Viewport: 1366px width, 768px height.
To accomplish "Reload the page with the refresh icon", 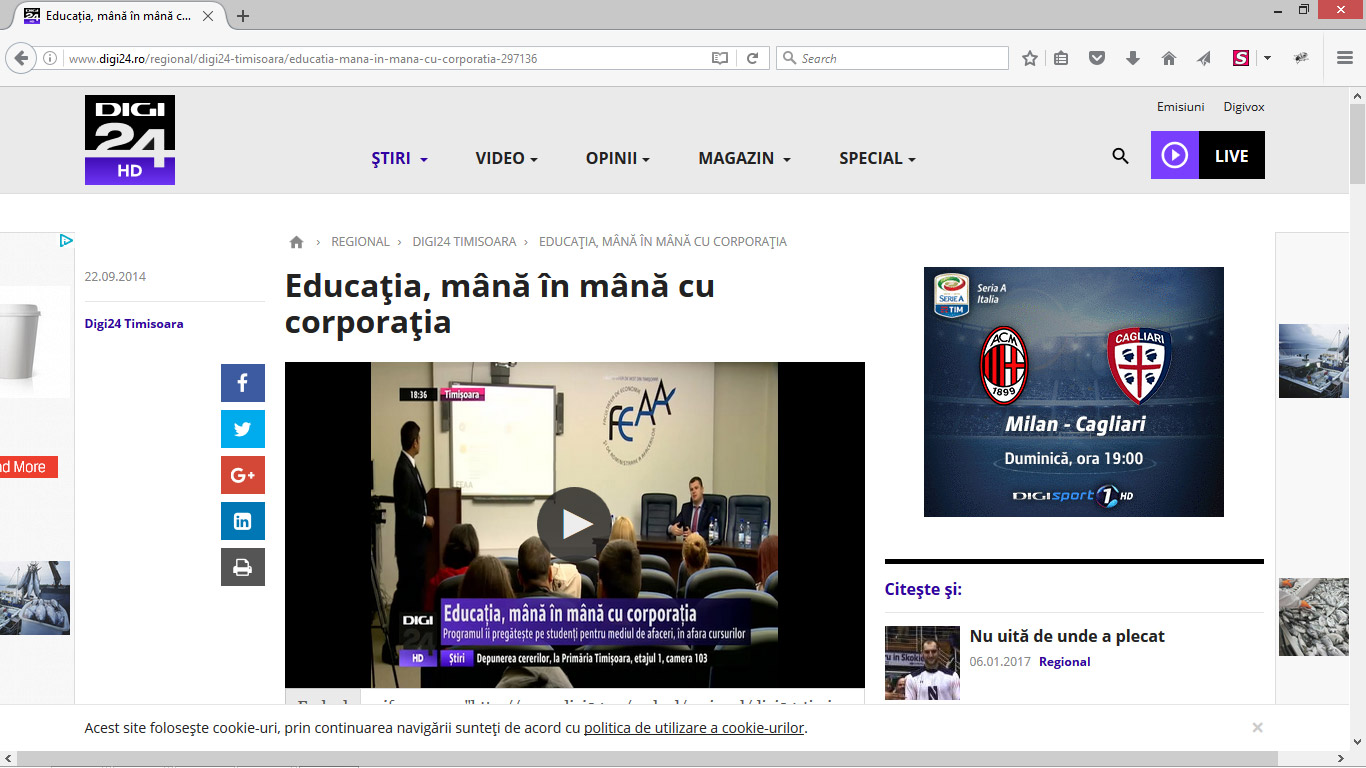I will [752, 58].
